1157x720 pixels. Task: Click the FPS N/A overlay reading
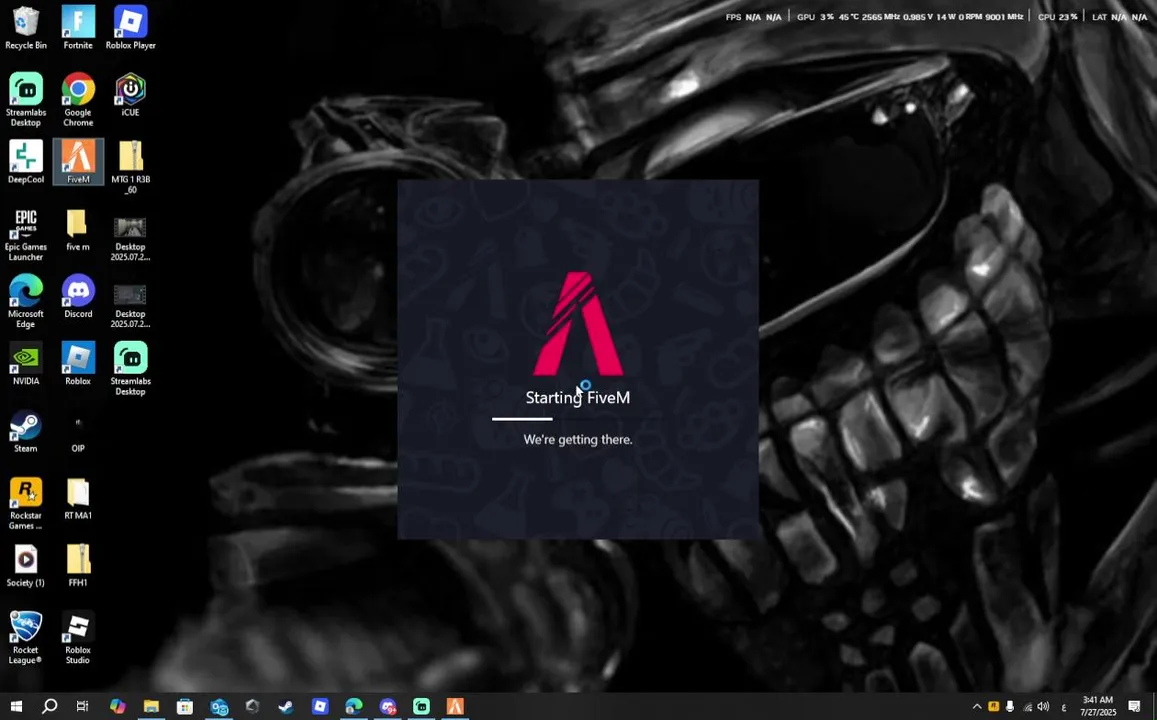point(753,17)
